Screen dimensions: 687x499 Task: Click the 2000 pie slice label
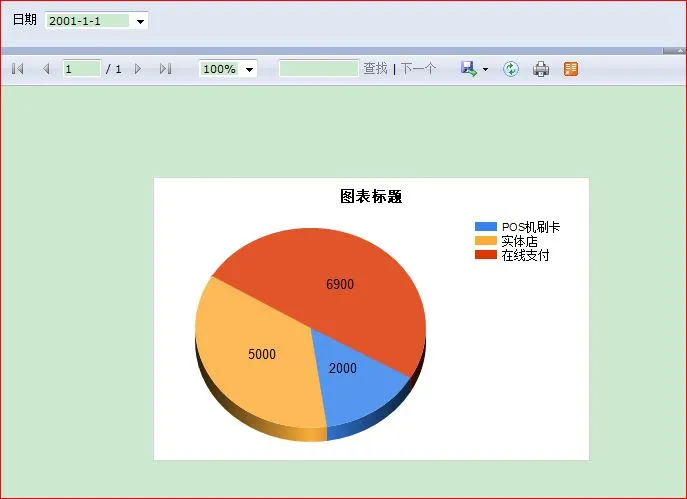pos(343,368)
